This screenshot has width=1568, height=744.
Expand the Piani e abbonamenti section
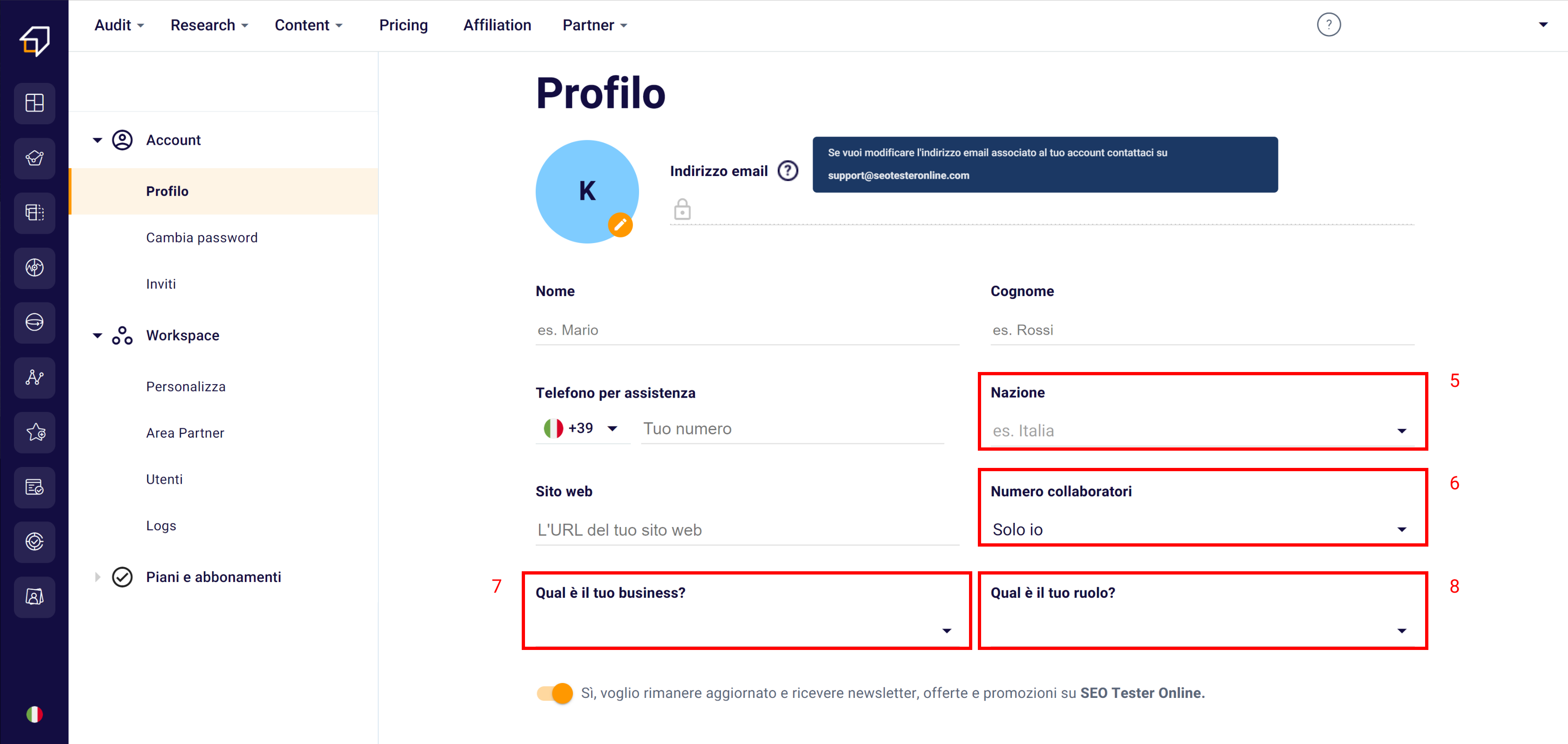pyautogui.click(x=97, y=576)
